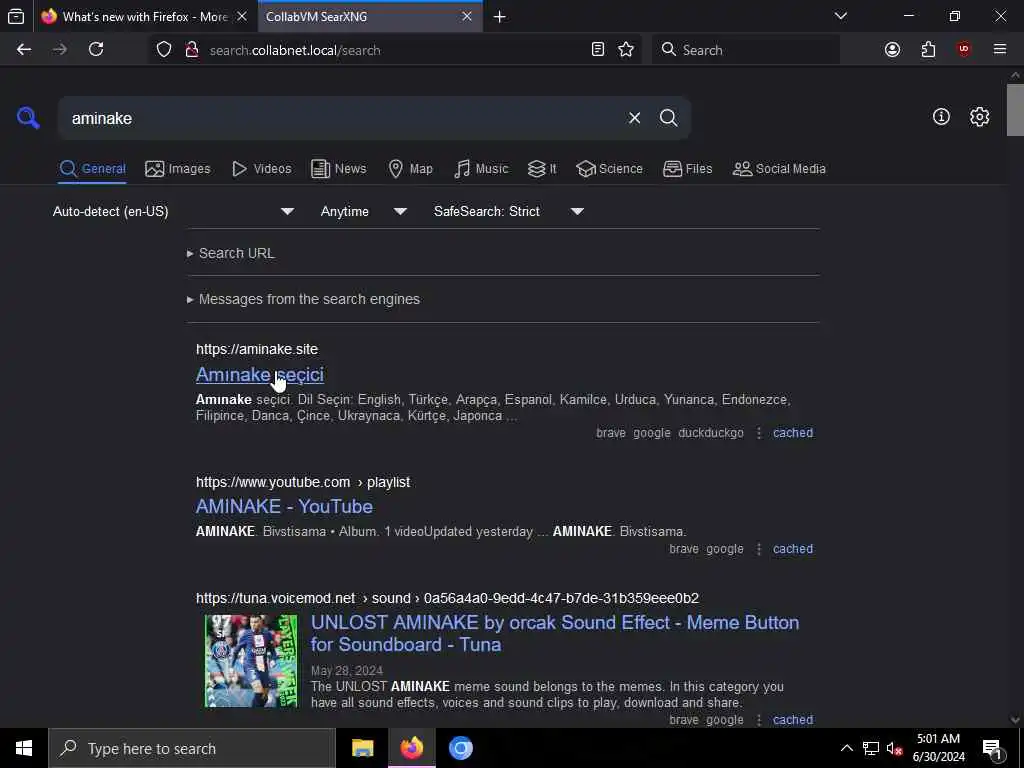Select the Map search category
This screenshot has height=768, width=1024.
(x=411, y=168)
